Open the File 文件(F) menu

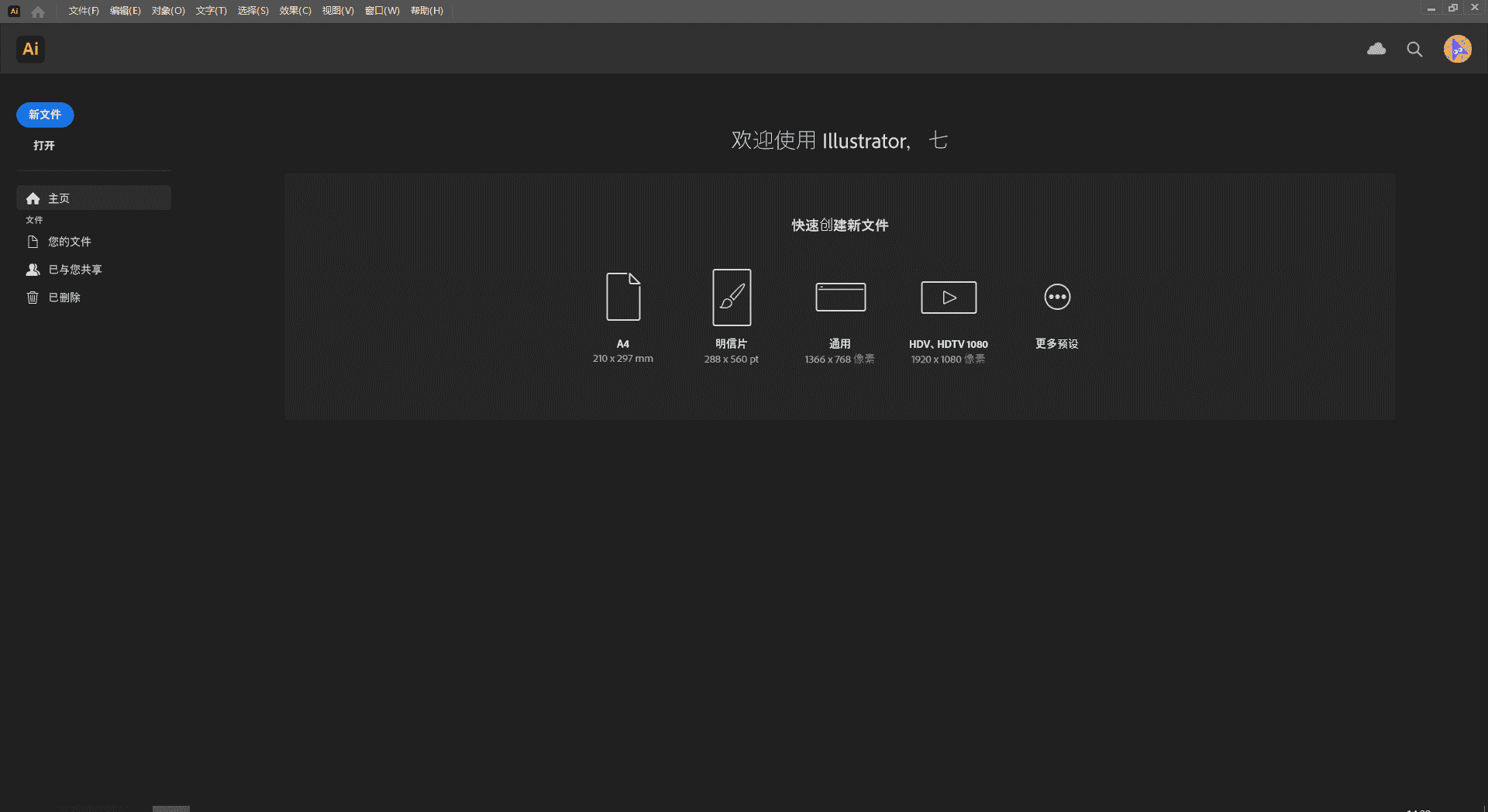pyautogui.click(x=83, y=11)
